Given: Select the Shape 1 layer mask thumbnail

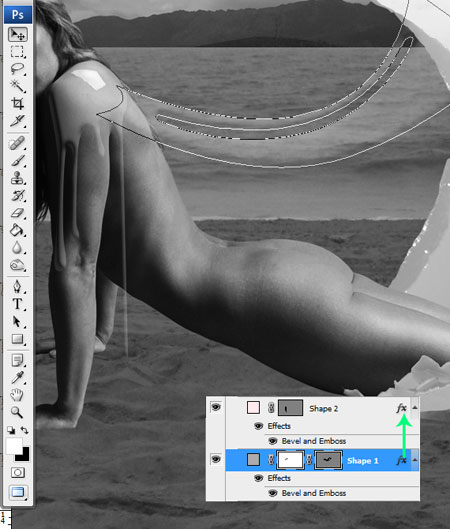Looking at the screenshot, I should coord(290,460).
